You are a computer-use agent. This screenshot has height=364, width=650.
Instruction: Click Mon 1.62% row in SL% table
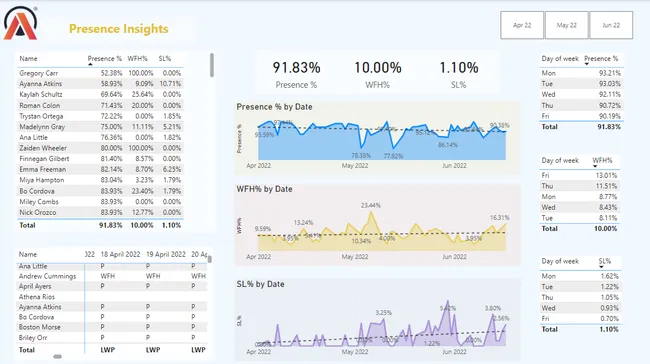tap(580, 276)
